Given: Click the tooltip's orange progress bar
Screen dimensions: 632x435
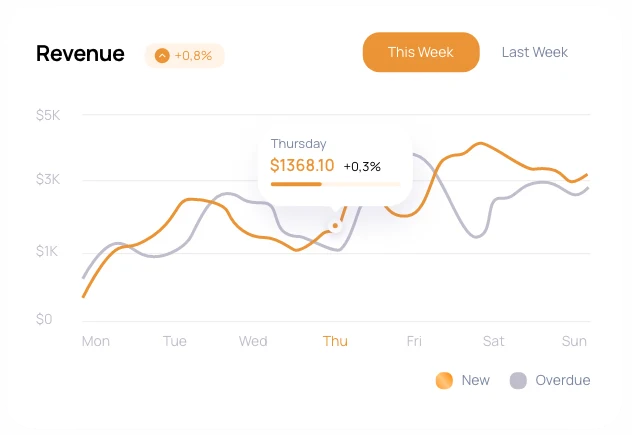Looking at the screenshot, I should [296, 184].
